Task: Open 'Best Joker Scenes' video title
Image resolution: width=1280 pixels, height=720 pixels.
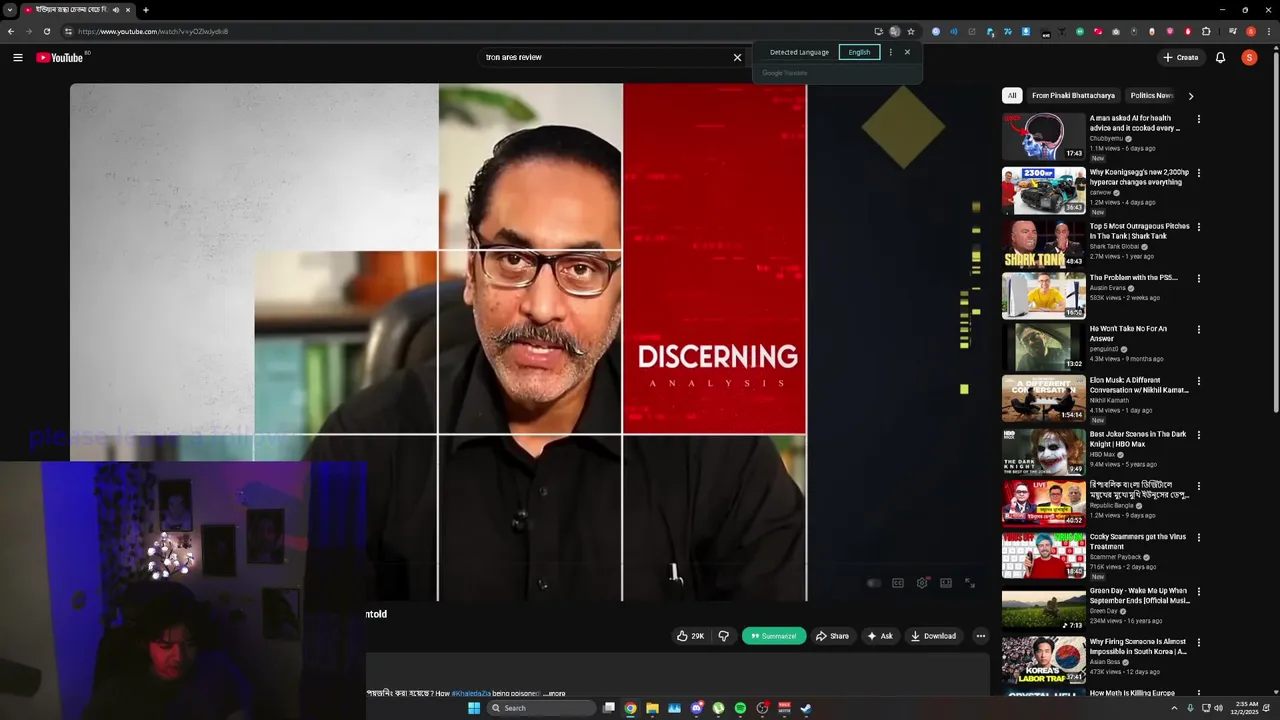Action: point(1138,439)
